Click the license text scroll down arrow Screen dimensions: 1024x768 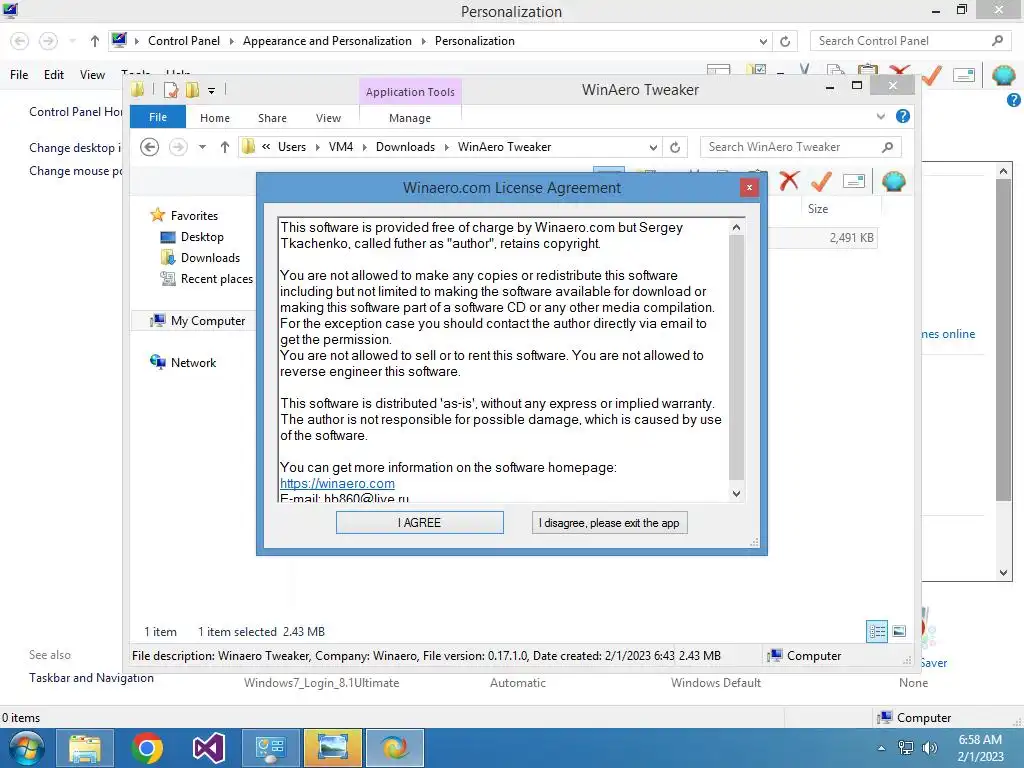tap(736, 494)
